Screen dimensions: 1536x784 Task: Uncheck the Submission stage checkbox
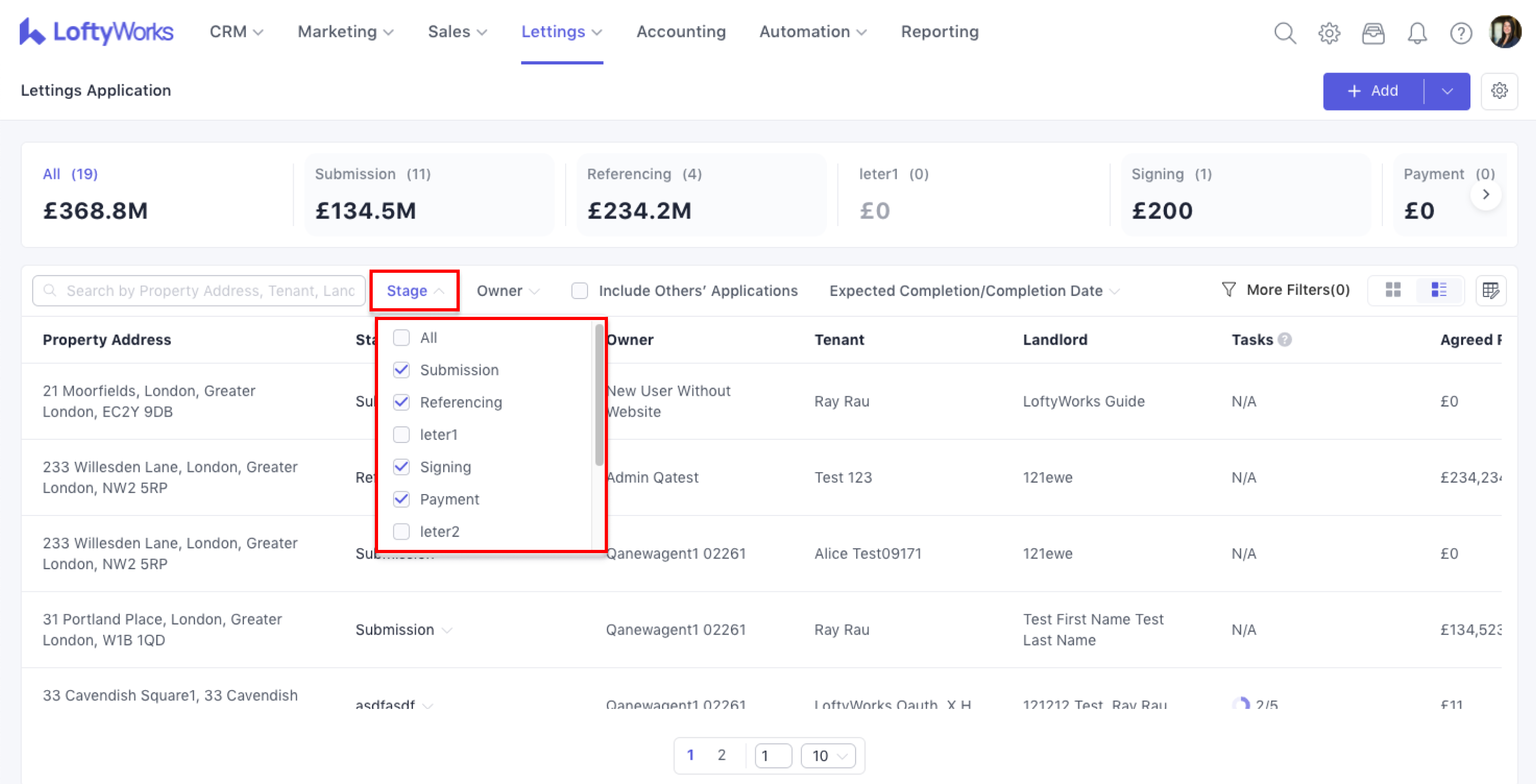(x=401, y=370)
